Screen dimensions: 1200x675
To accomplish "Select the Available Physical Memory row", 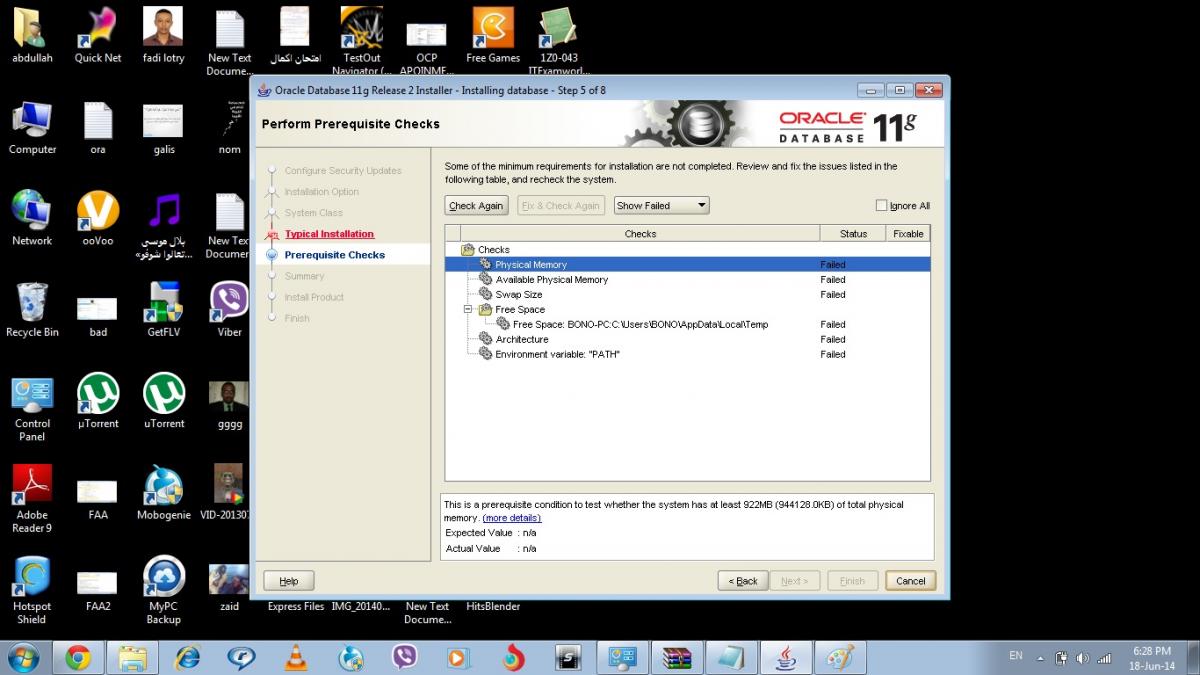I will [551, 280].
